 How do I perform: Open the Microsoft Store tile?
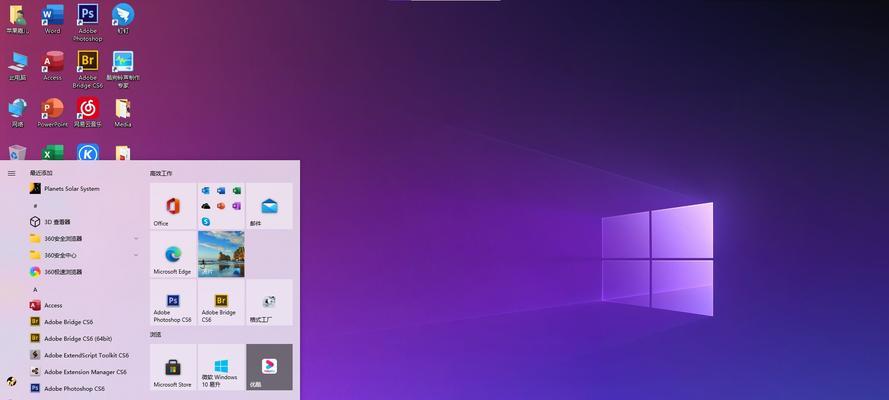[173, 367]
